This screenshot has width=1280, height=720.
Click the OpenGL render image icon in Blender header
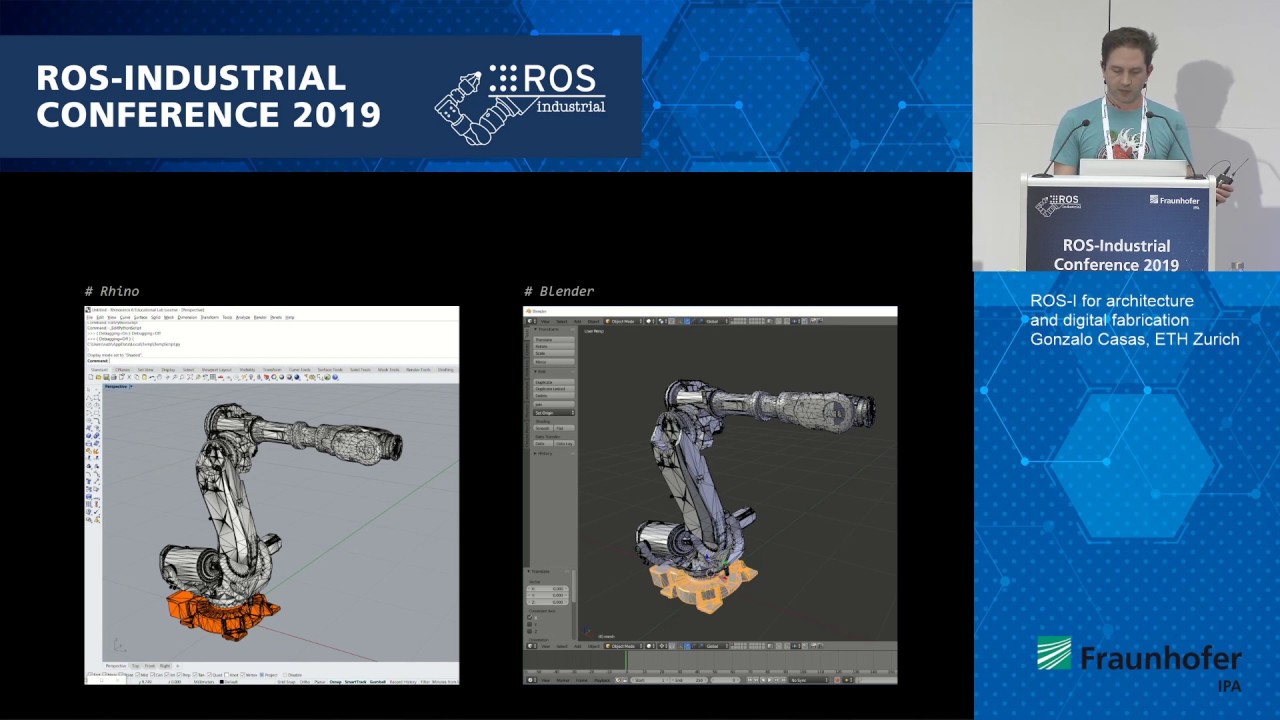pos(813,321)
